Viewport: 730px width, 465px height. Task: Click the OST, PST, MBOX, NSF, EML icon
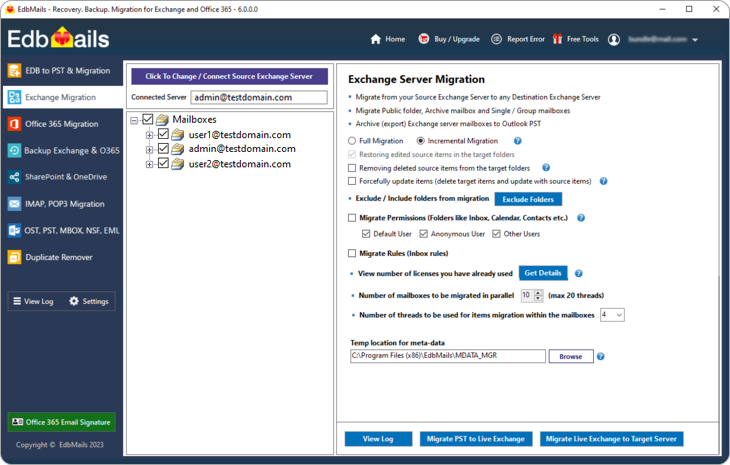pyautogui.click(x=14, y=230)
